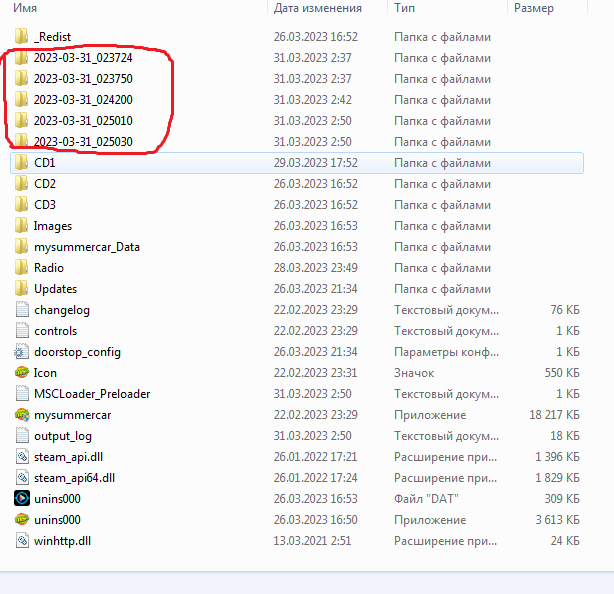Click the CD3 folder icon
This screenshot has height=594, width=614.
pyautogui.click(x=22, y=204)
